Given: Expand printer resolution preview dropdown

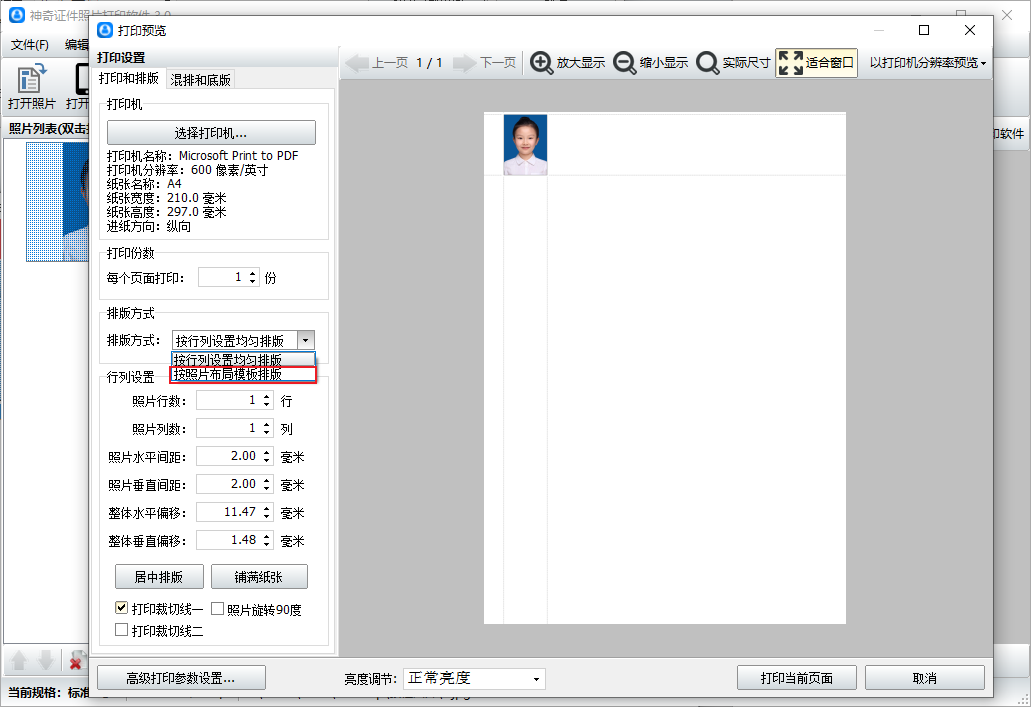Looking at the screenshot, I should click(x=927, y=63).
